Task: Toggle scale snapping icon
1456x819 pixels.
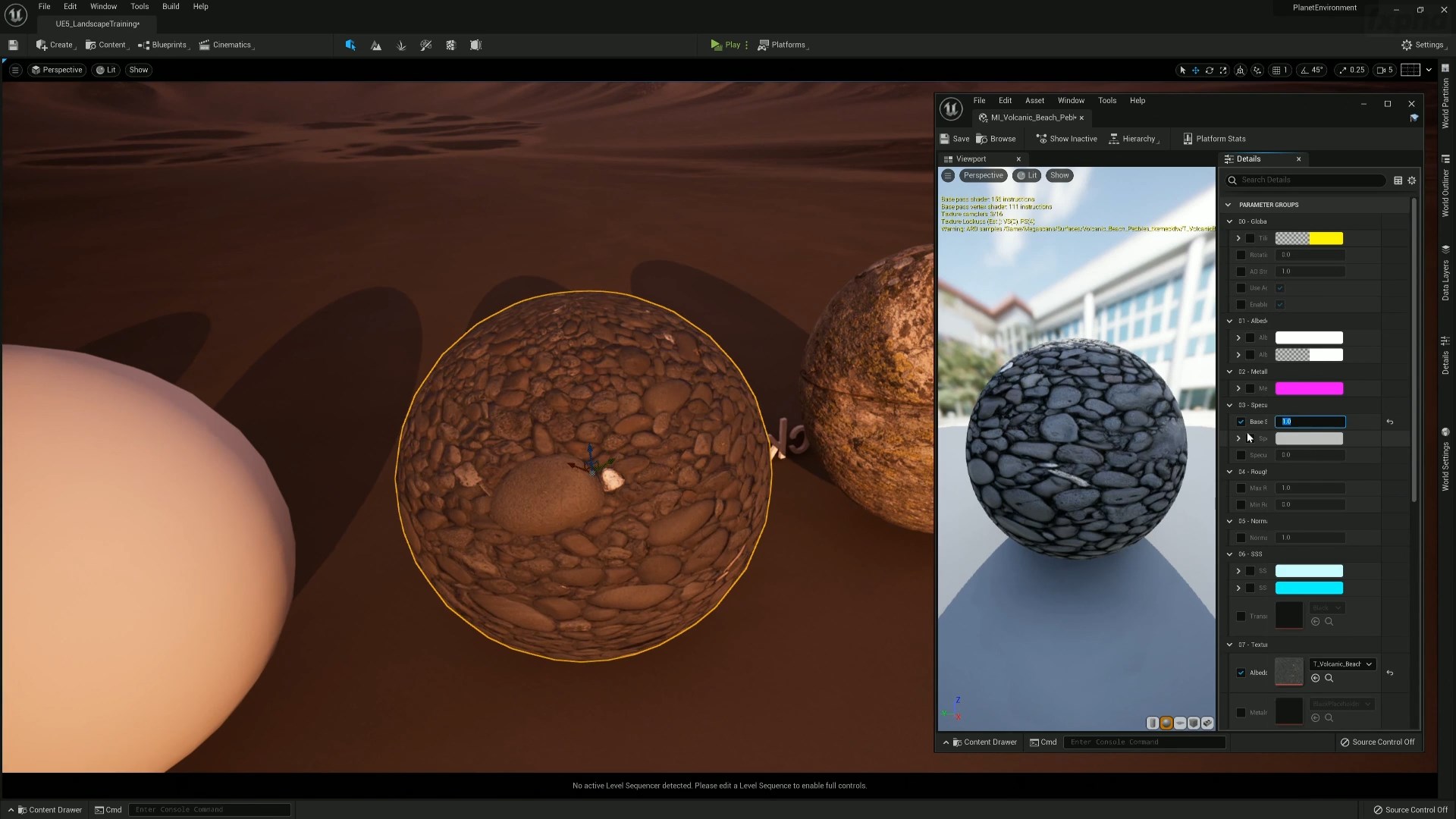Action: click(x=1343, y=70)
